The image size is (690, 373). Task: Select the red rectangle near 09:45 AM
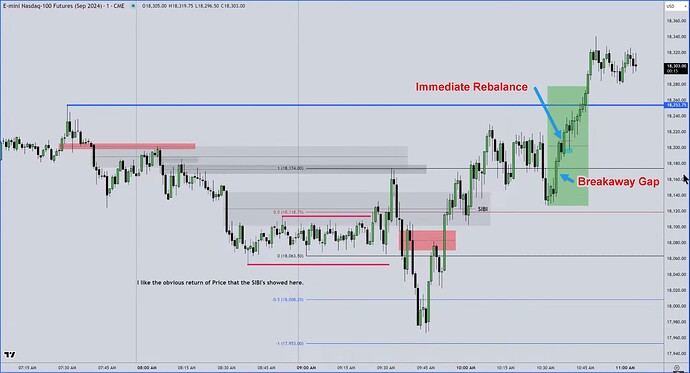427,240
